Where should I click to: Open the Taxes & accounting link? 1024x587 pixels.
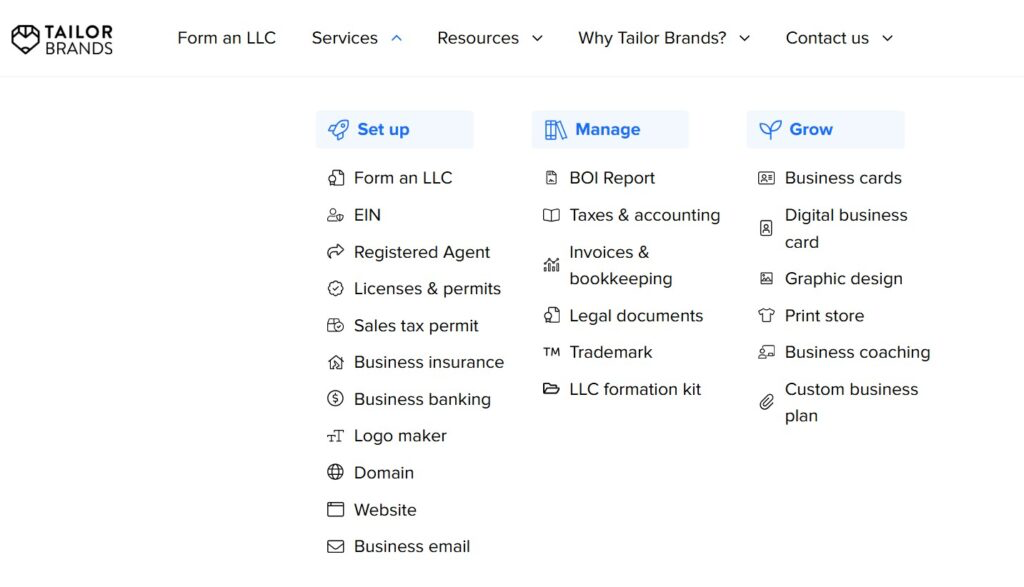tap(643, 215)
